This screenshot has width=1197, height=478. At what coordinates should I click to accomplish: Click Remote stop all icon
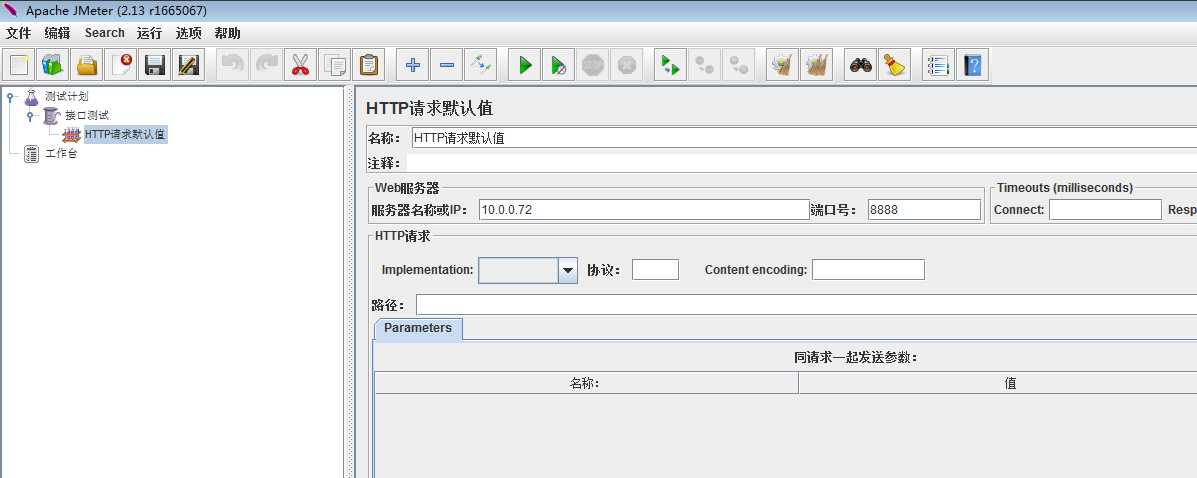(705, 65)
